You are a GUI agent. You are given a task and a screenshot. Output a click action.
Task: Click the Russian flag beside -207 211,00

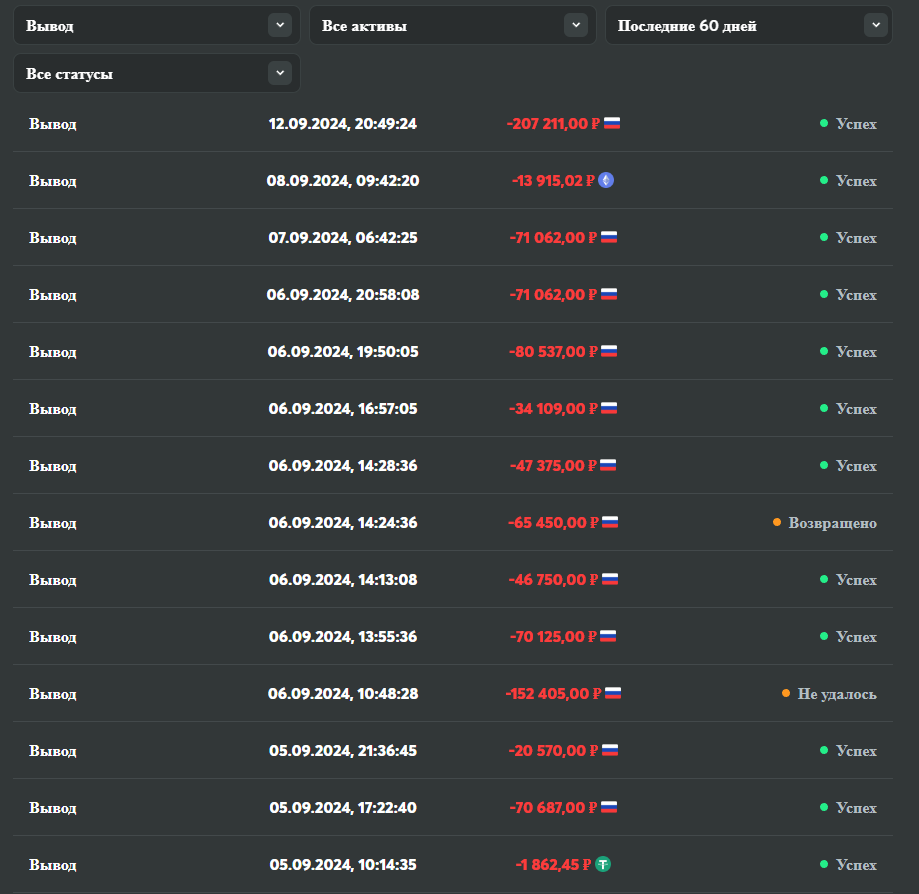[612, 124]
